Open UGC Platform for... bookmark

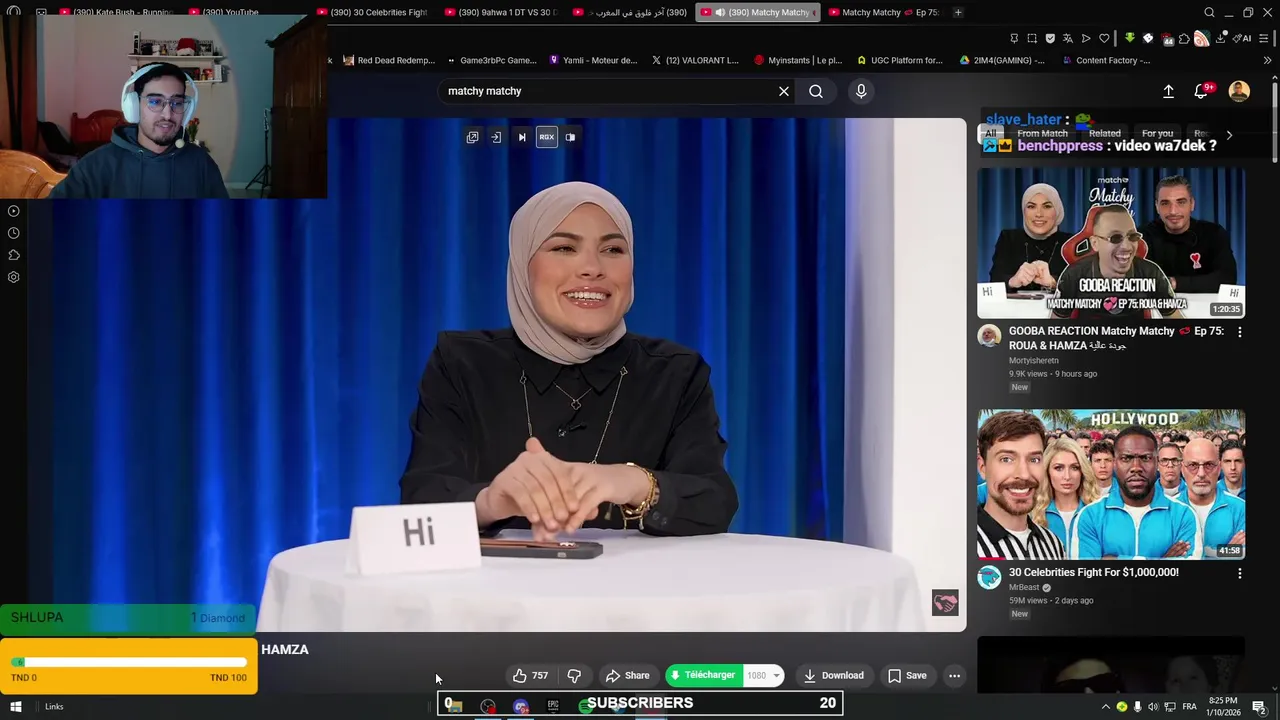(x=900, y=60)
